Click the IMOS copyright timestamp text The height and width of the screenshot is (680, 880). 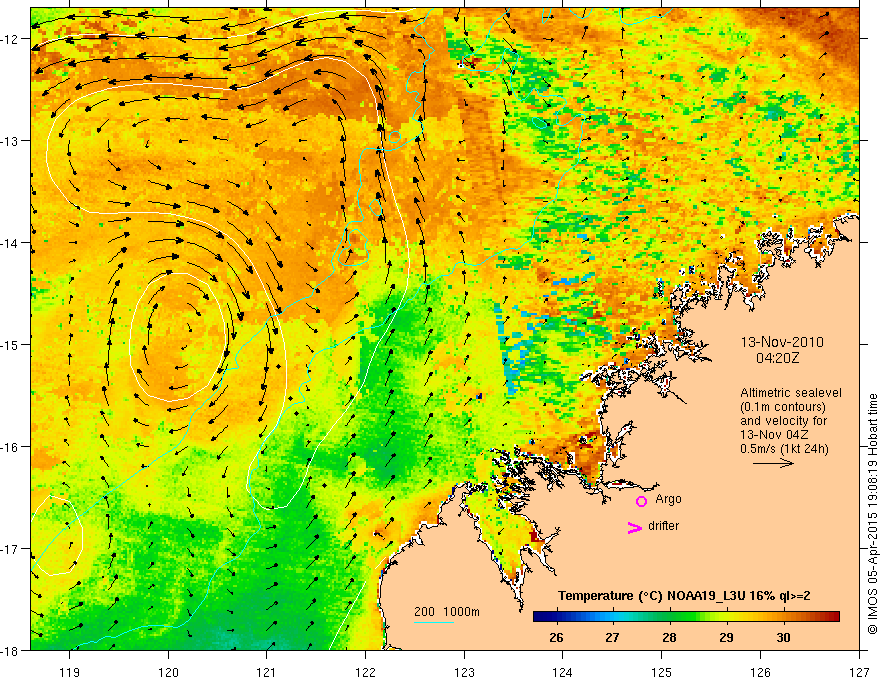coord(873,513)
